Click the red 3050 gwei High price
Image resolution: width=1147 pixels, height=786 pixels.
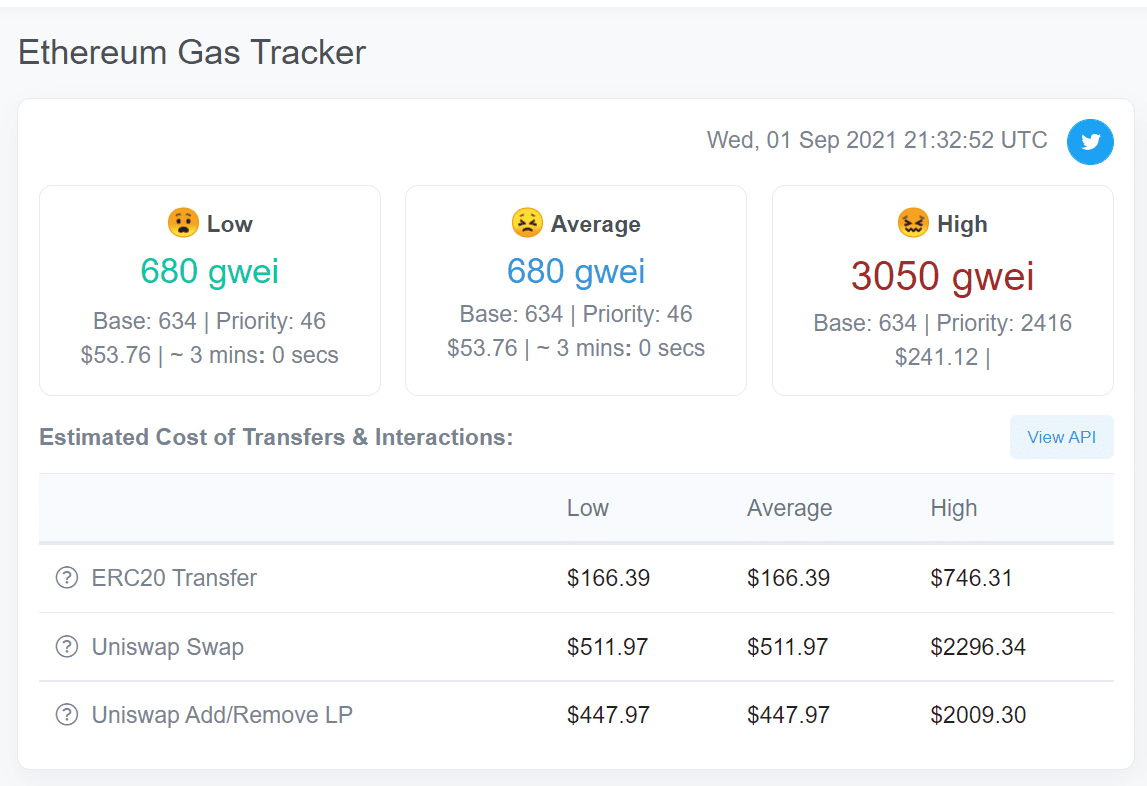click(942, 276)
